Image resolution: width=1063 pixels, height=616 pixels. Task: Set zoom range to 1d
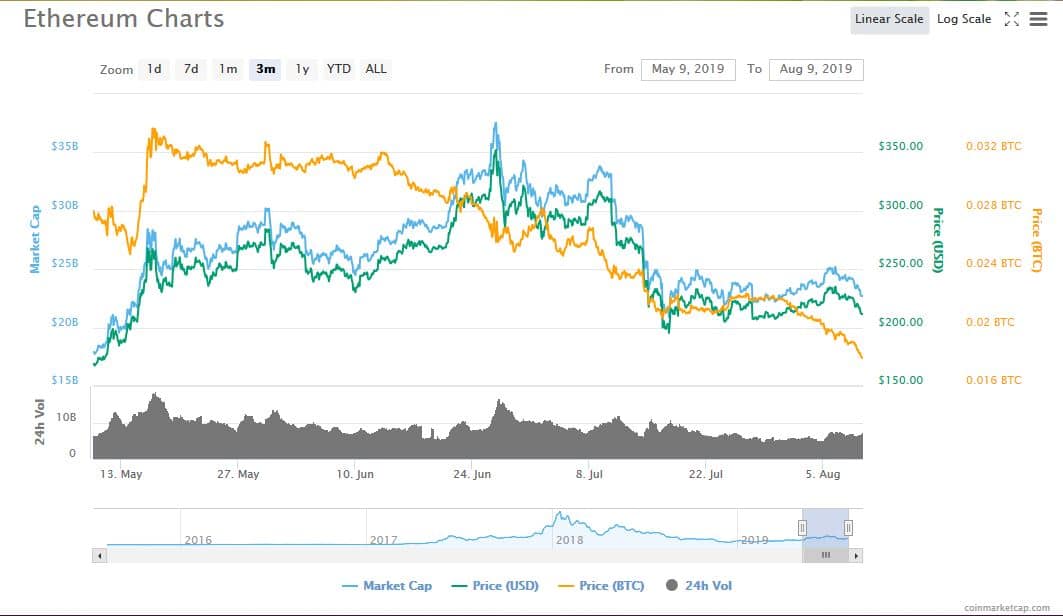(154, 69)
